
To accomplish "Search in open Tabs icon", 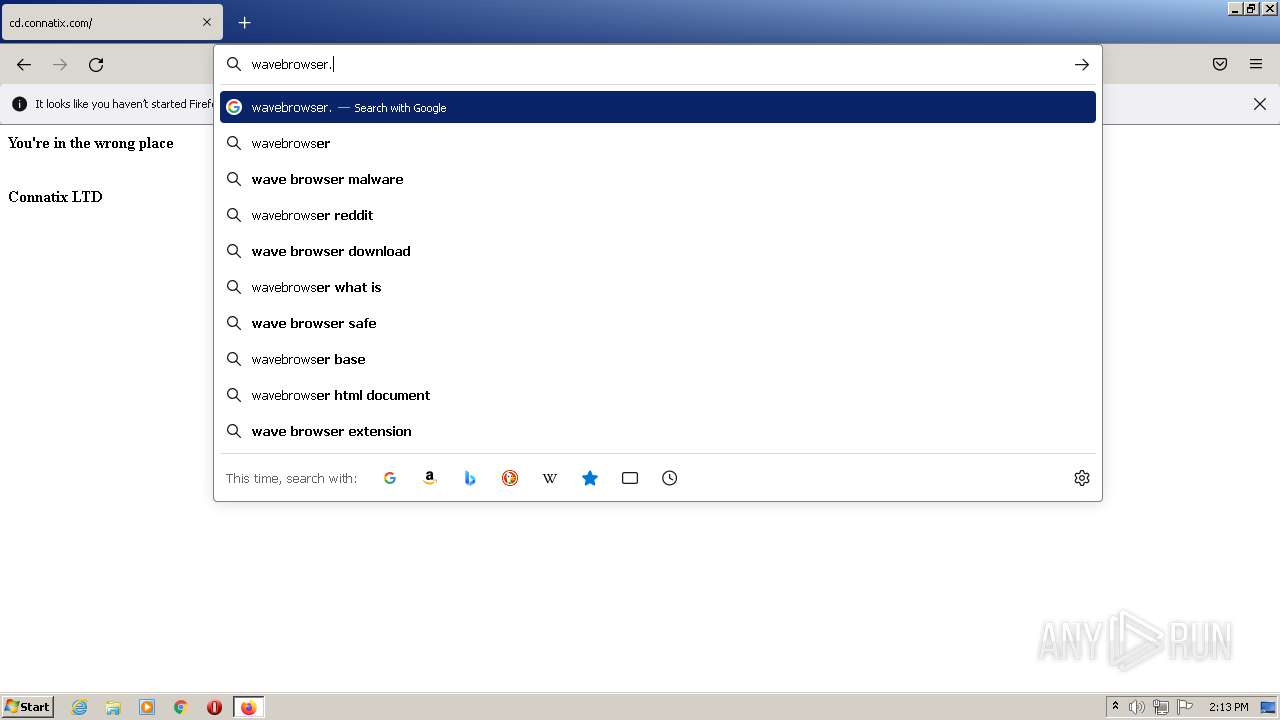I will (630, 478).
